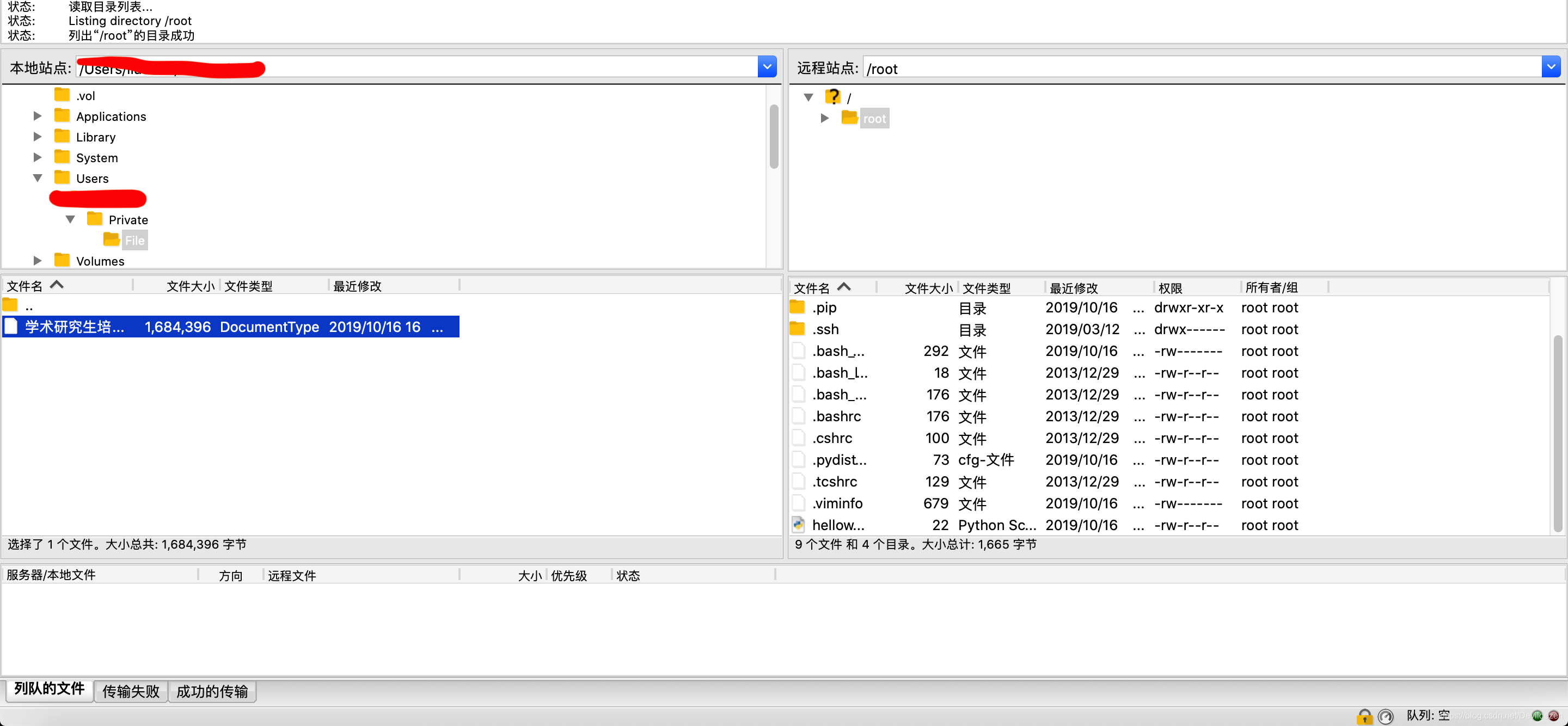Open the .. parent directory in local file list
The height and width of the screenshot is (726, 1568).
pos(29,305)
